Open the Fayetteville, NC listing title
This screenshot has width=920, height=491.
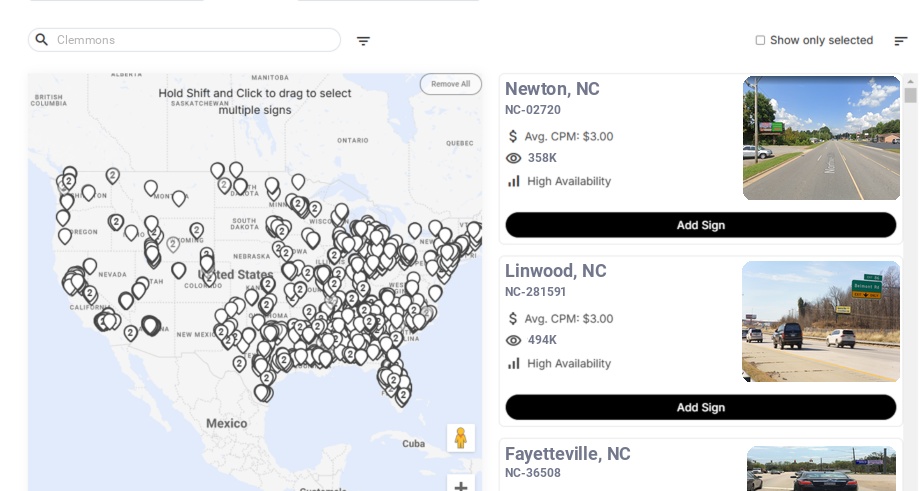(567, 454)
